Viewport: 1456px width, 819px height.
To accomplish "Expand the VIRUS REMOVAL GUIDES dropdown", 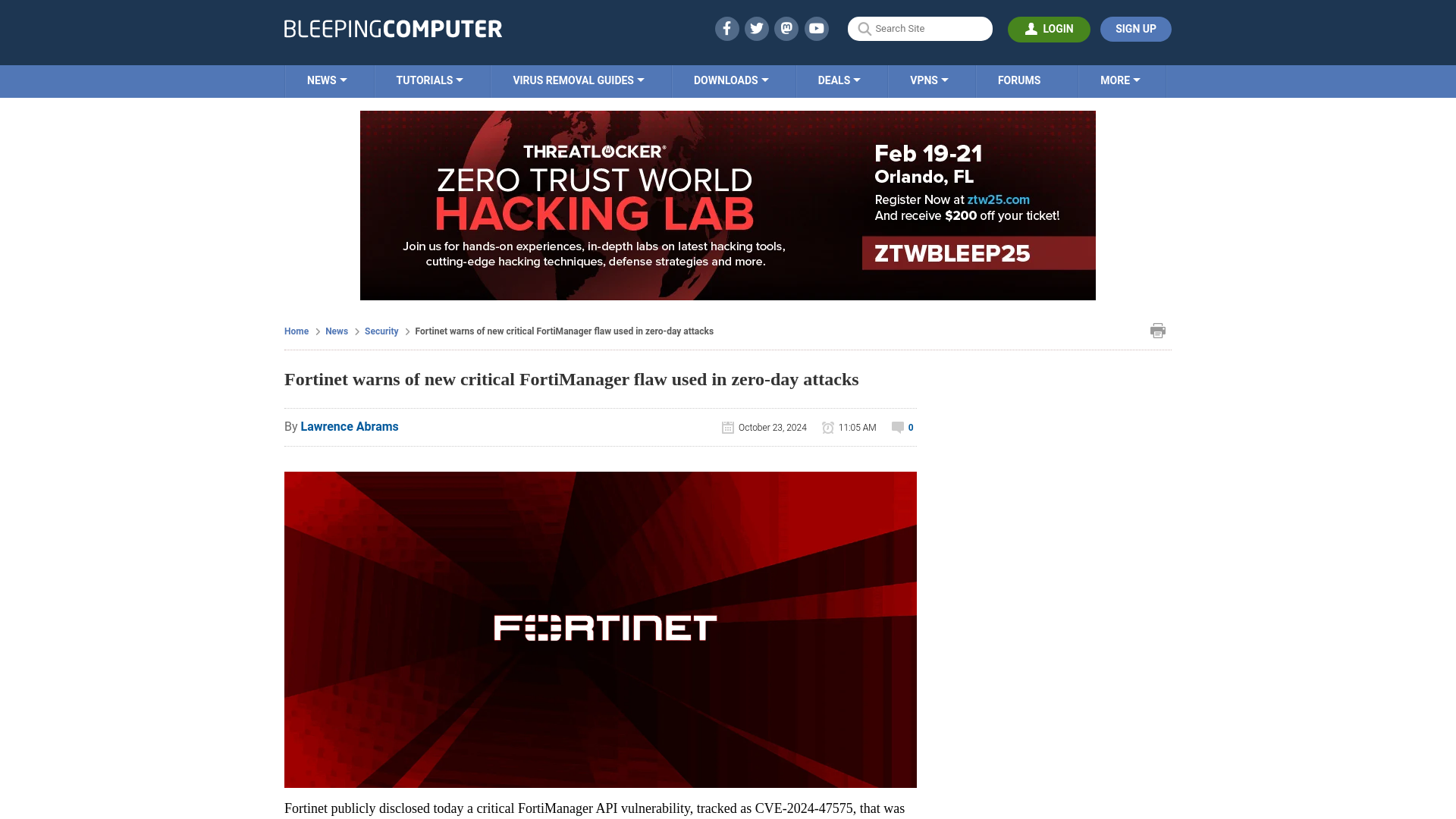I will point(578,81).
